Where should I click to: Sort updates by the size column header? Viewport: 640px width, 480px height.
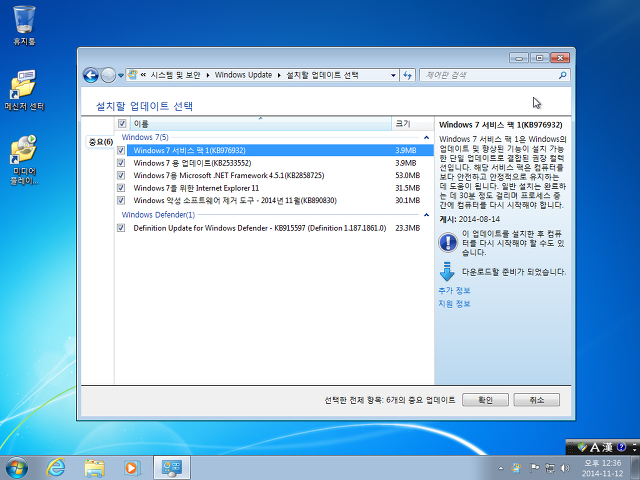[x=412, y=123]
